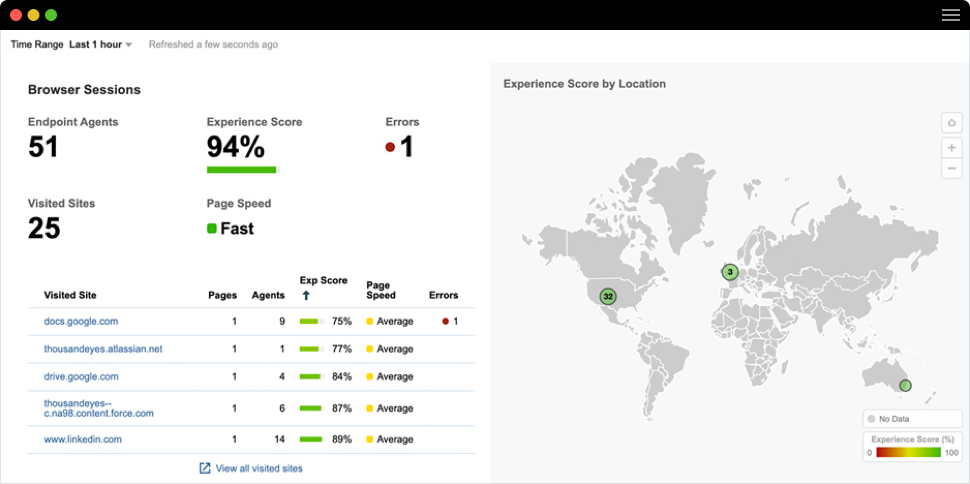
Task: Click the Experience Score color gradient legend
Action: click(x=908, y=452)
